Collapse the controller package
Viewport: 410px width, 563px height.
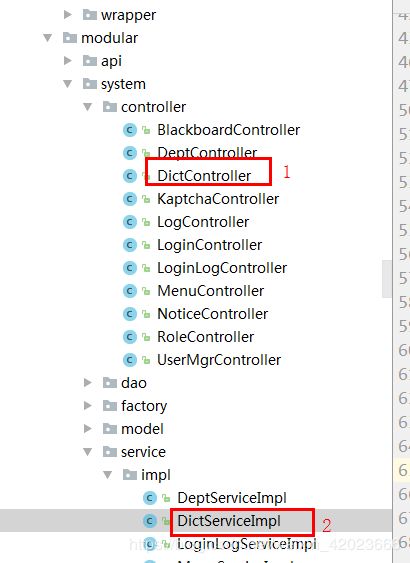[88, 107]
